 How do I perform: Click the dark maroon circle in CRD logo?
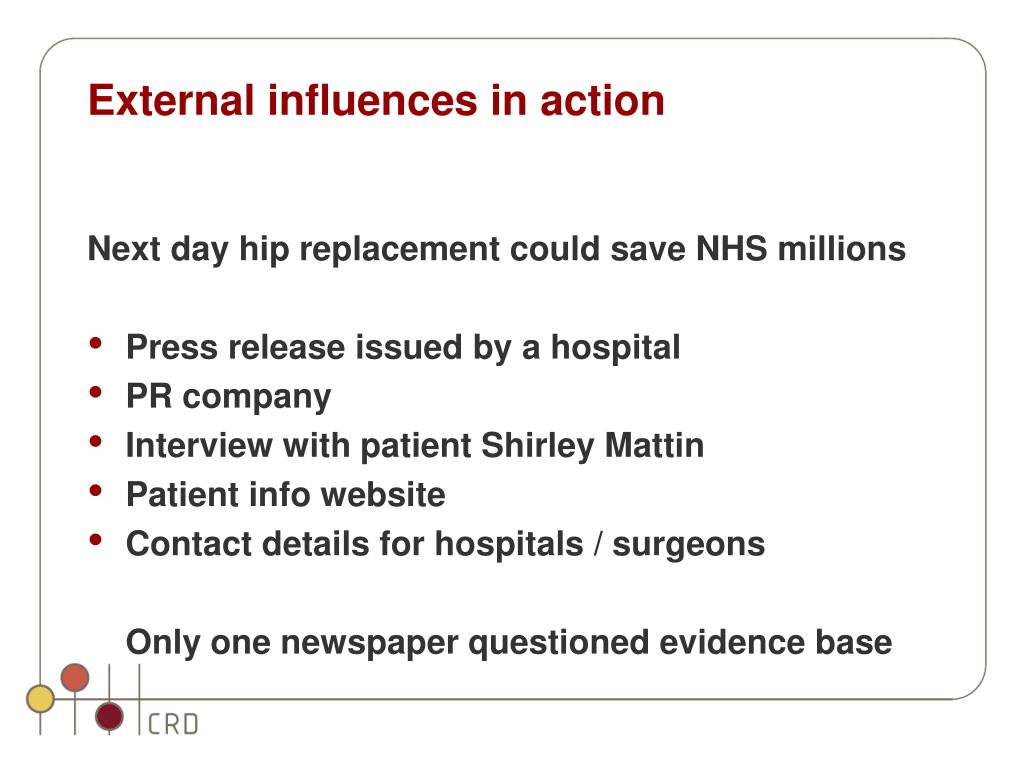(109, 716)
